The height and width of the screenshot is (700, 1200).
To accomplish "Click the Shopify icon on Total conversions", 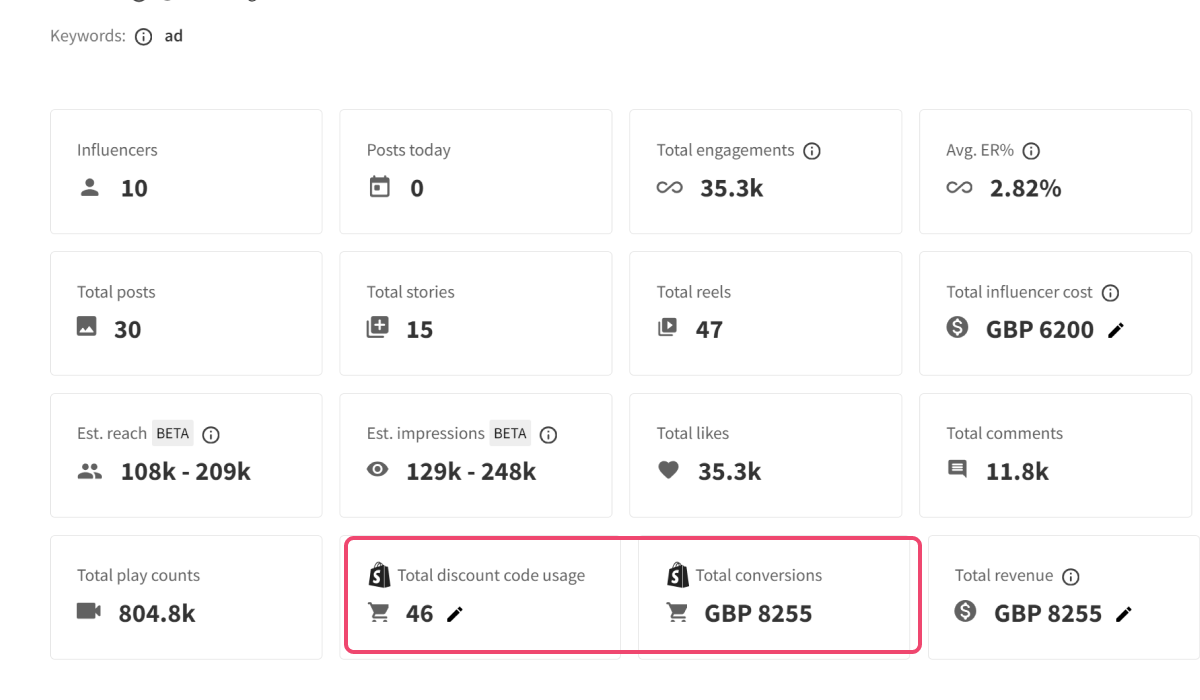I will [677, 574].
